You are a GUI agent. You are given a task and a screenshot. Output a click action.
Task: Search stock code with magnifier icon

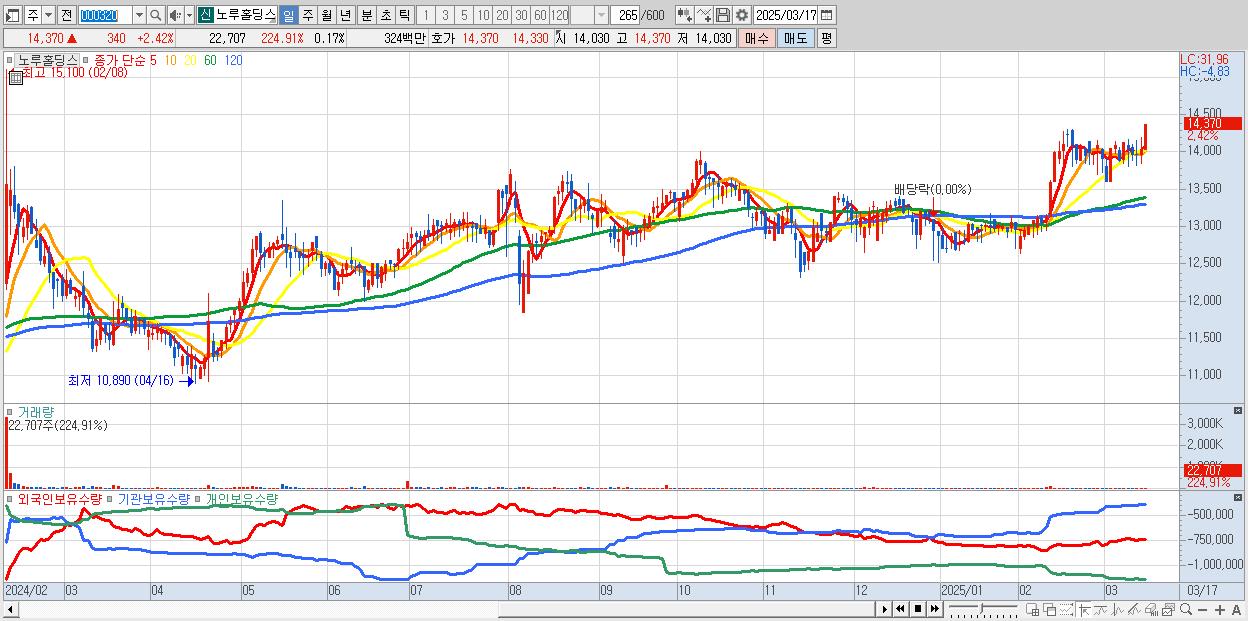[156, 15]
